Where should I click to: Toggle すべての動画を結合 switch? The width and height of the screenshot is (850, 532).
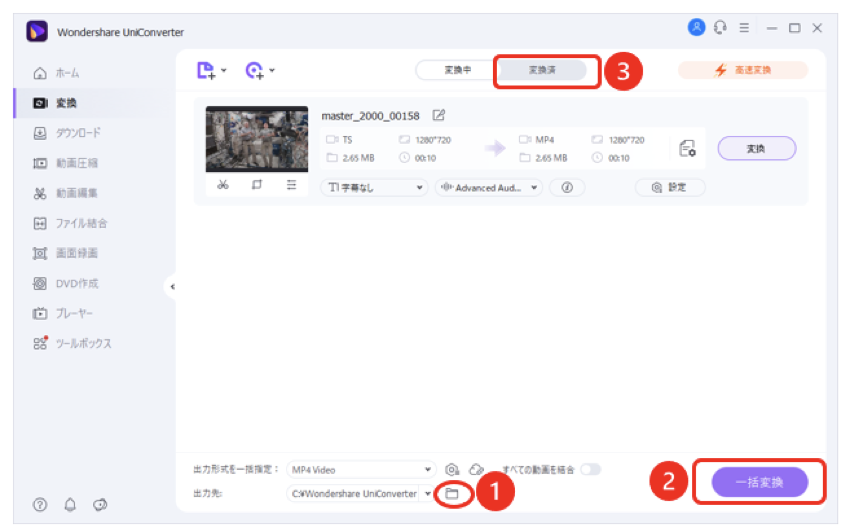click(591, 470)
